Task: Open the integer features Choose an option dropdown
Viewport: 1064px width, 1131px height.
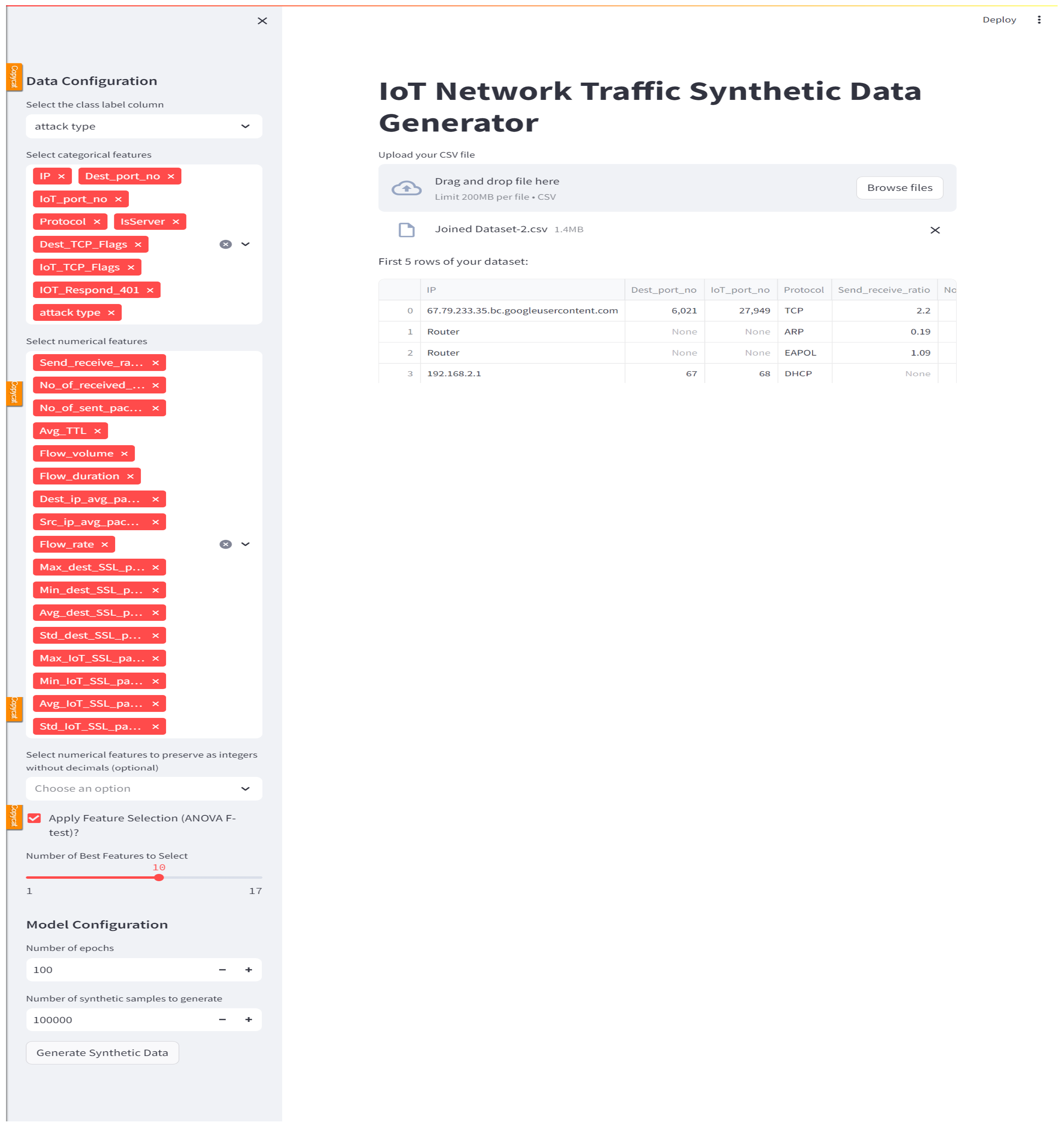Action: click(x=144, y=789)
